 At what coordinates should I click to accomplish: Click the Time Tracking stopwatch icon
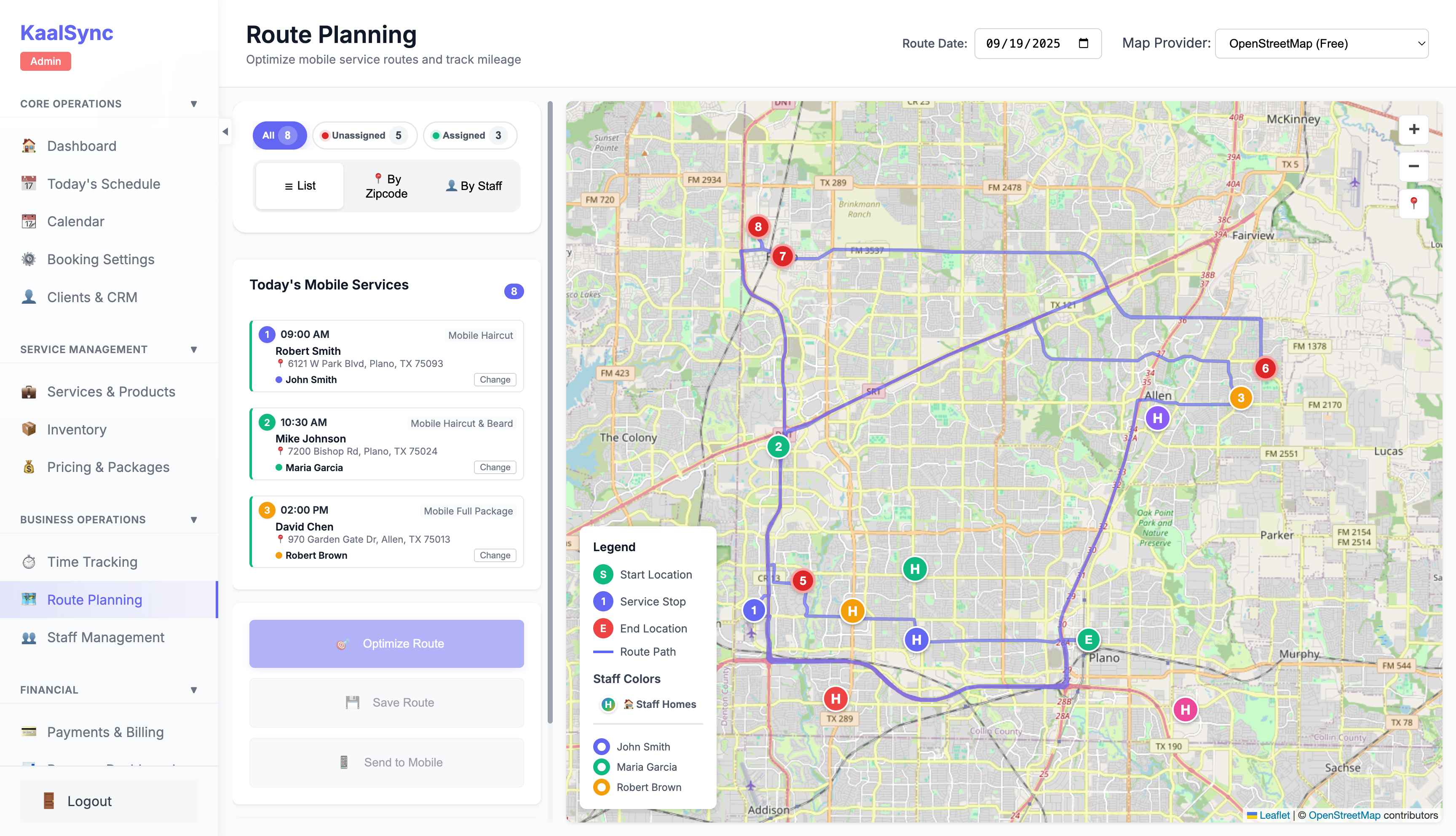[x=29, y=562]
